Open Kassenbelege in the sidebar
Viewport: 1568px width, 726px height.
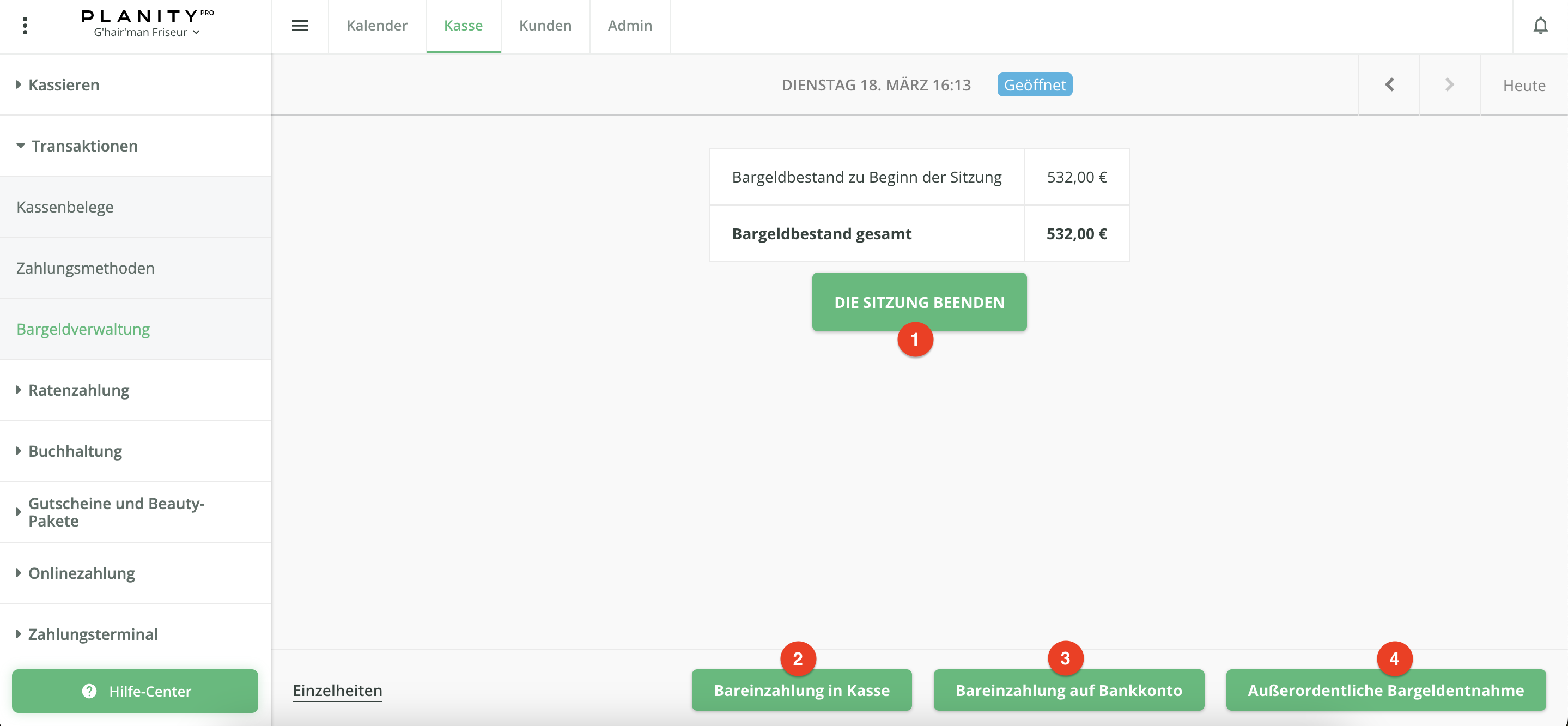click(x=65, y=207)
